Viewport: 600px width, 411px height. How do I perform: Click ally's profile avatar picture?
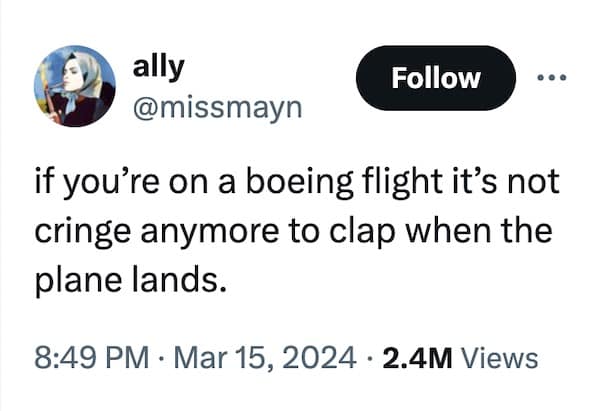[74, 86]
